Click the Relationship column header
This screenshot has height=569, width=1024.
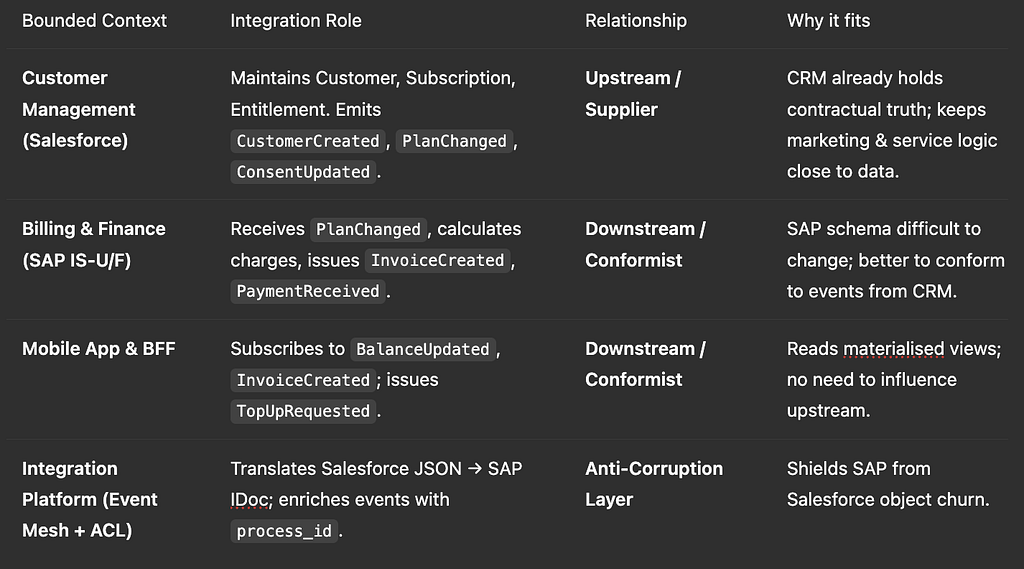click(x=635, y=20)
